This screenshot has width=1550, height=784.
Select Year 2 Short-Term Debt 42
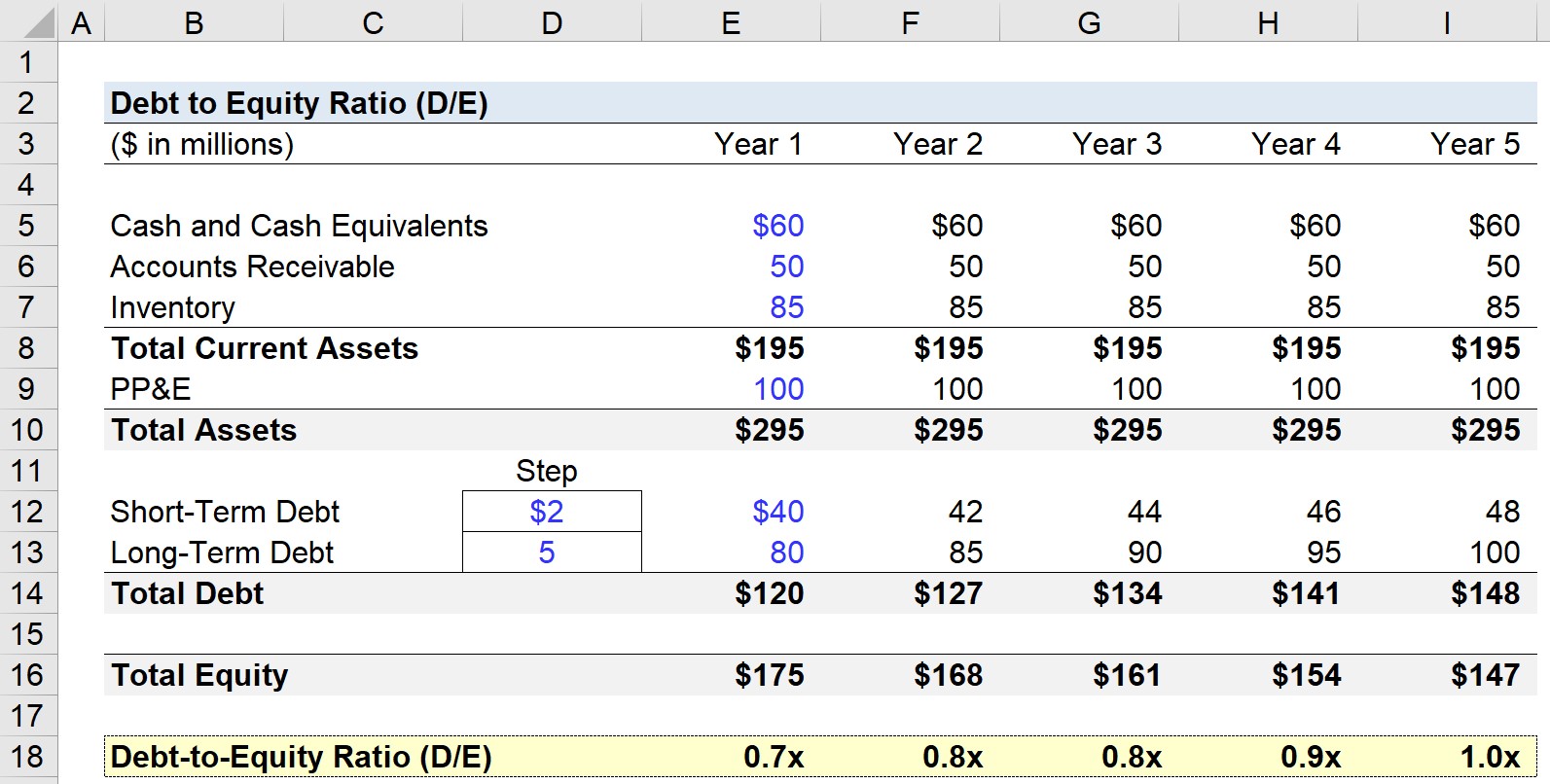coord(966,512)
